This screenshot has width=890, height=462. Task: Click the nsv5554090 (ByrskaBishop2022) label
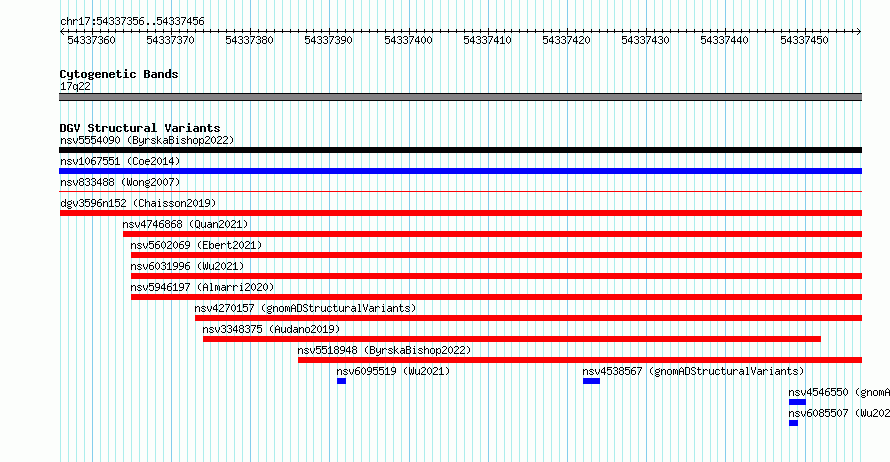147,140
